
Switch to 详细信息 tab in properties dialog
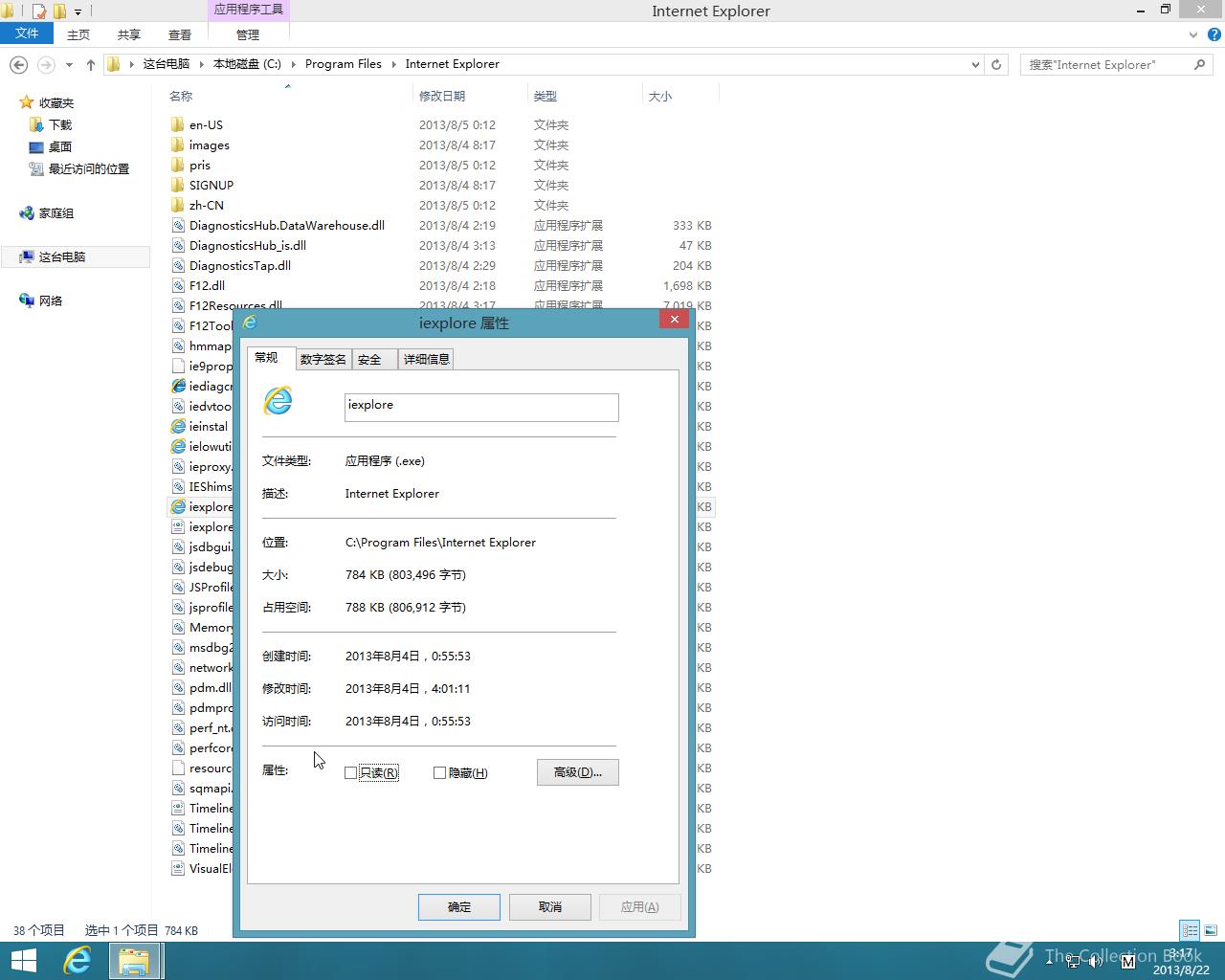[426, 359]
